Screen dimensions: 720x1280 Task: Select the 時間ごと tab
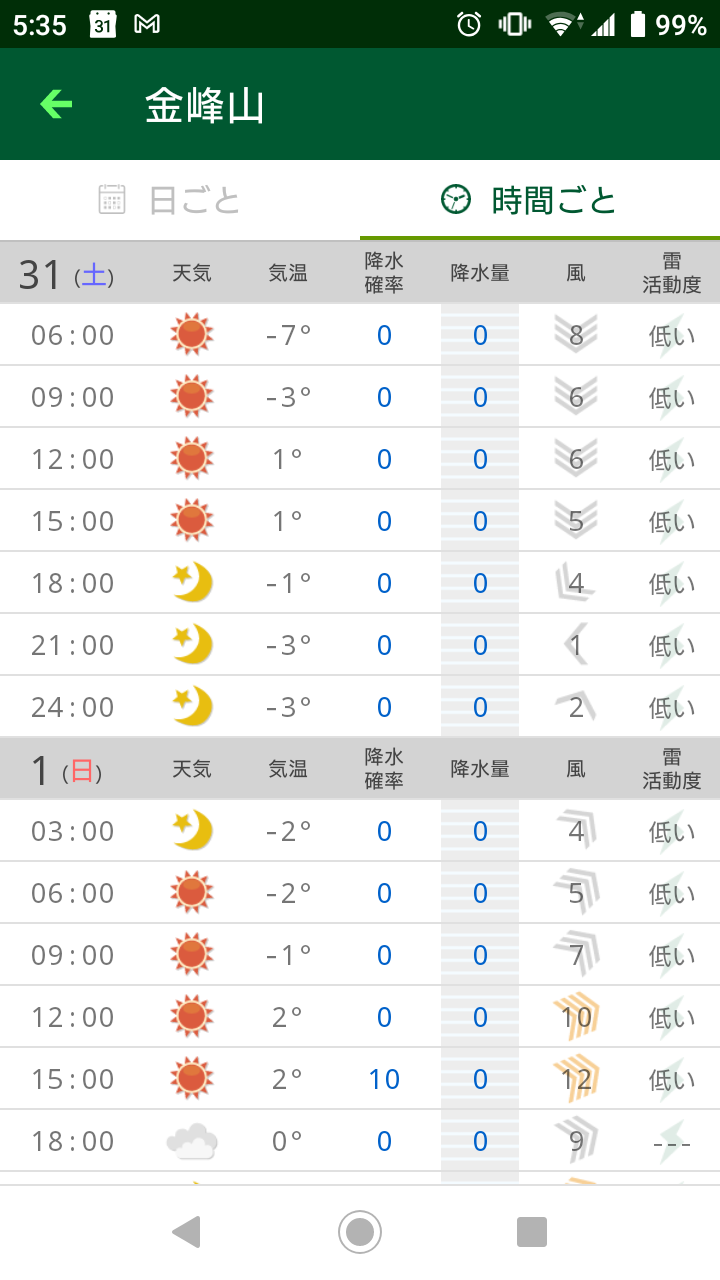tap(530, 200)
